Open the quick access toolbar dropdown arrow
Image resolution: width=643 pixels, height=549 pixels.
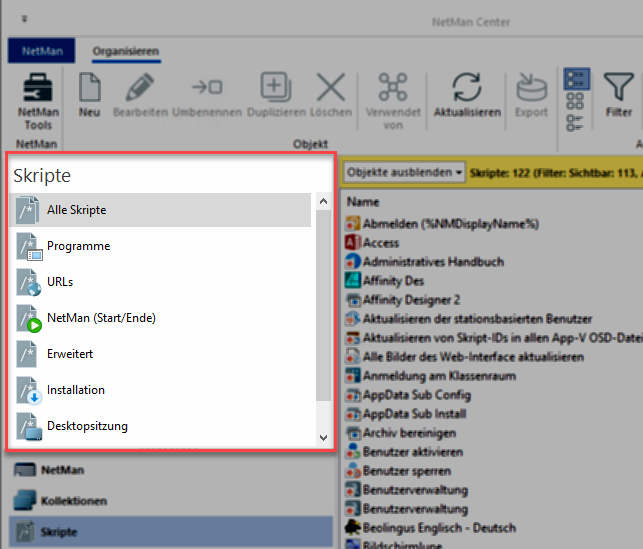point(23,18)
